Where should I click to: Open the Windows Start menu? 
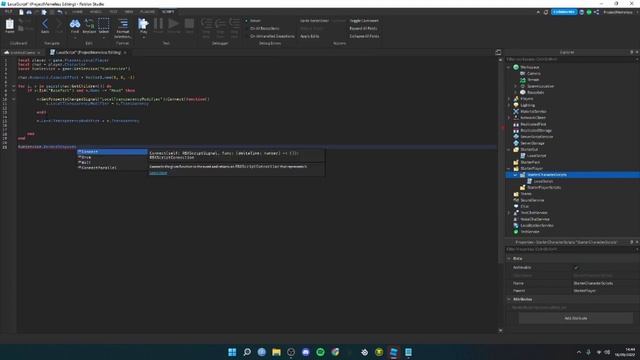[x=232, y=352]
